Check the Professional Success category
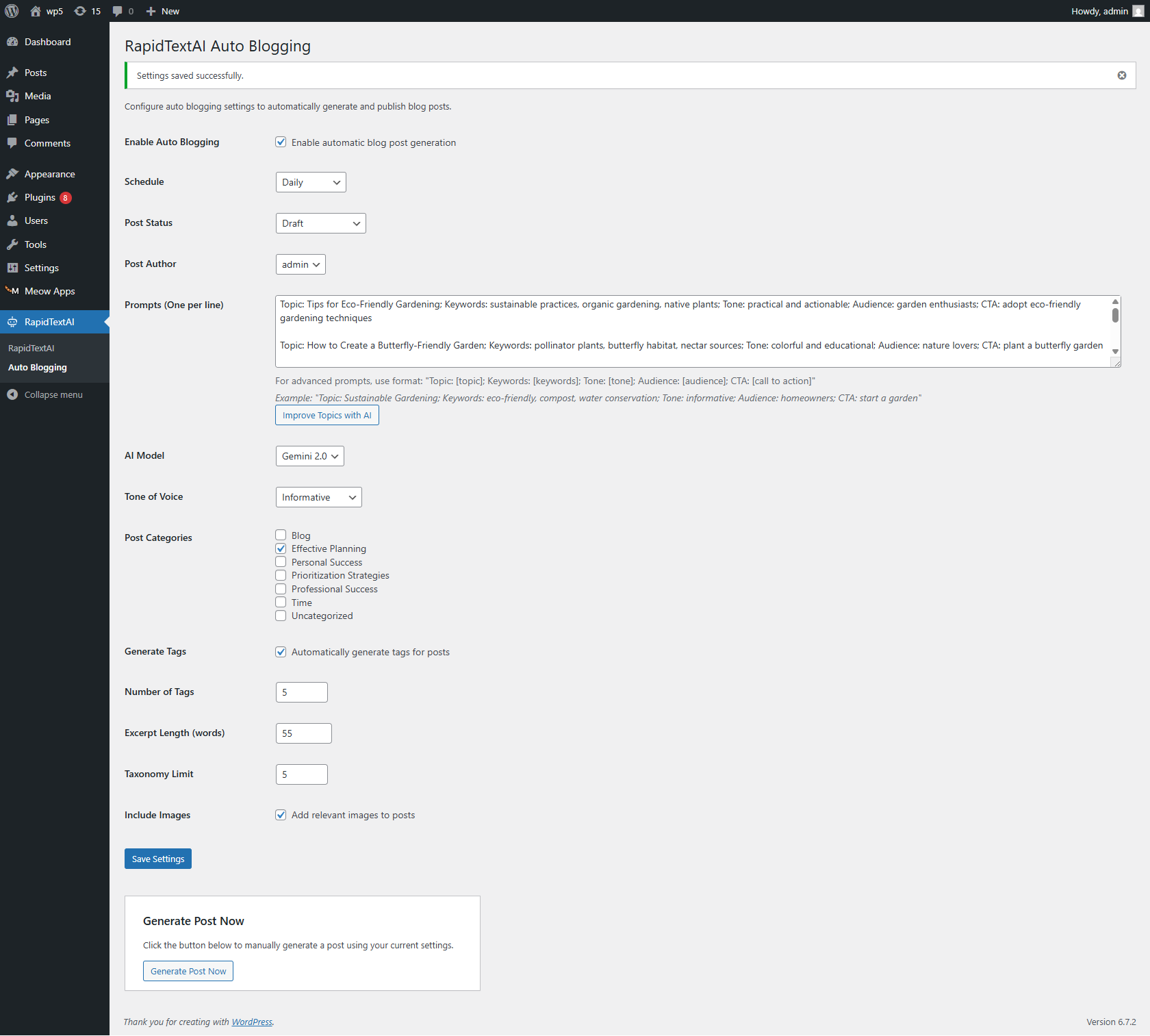The image size is (1150, 1036). pos(281,589)
